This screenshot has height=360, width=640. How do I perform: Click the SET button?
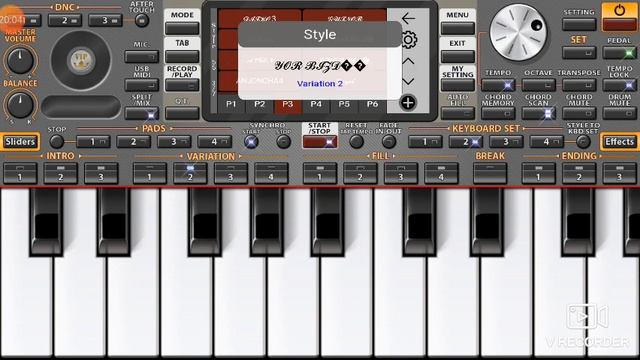[579, 53]
